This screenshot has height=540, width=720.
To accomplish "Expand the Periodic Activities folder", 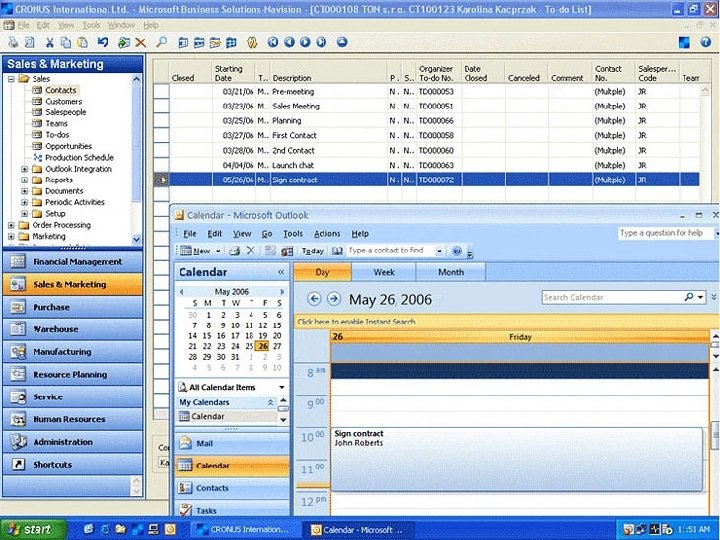I will 24,202.
